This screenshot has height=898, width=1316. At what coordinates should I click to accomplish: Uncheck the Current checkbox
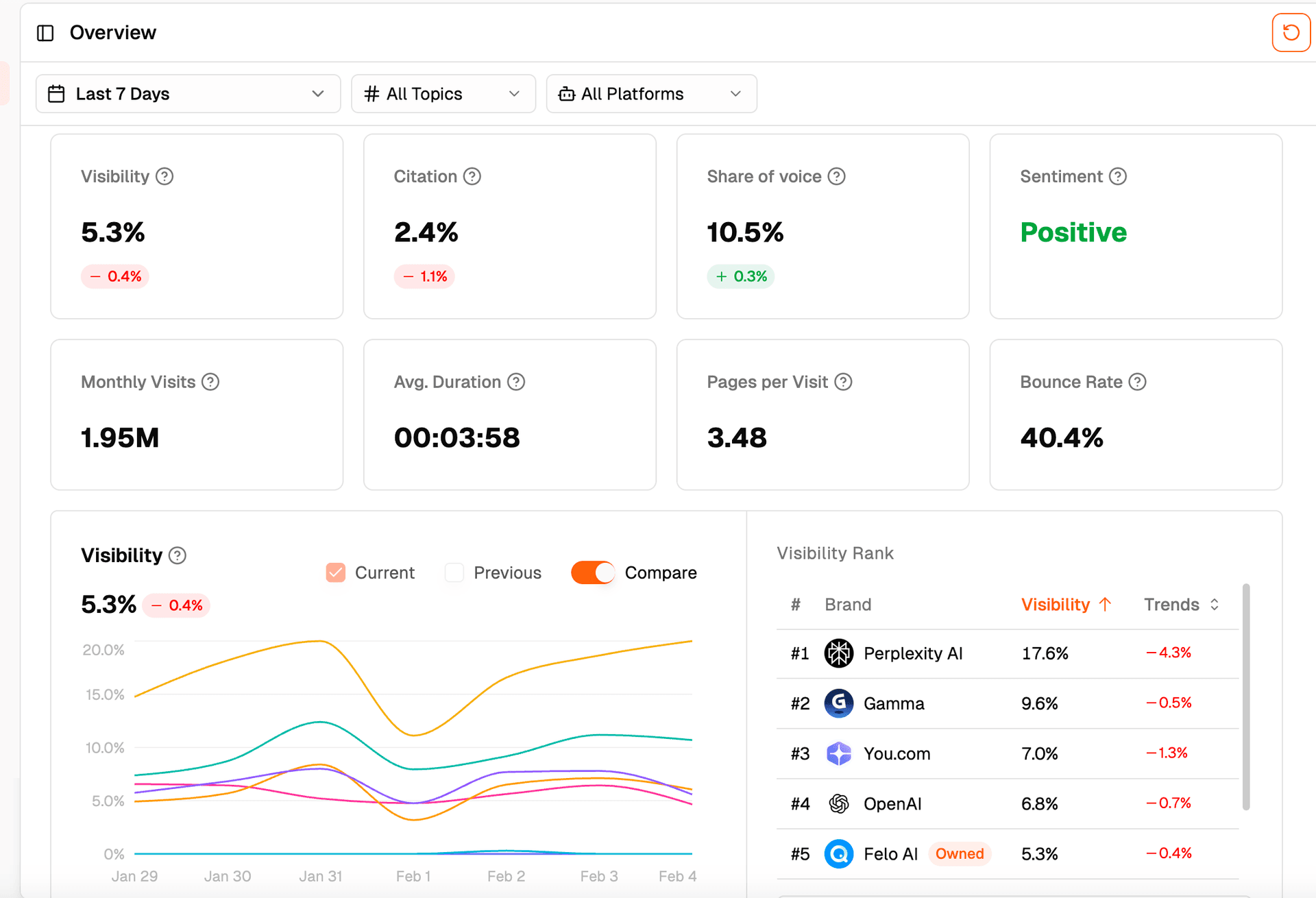[x=336, y=572]
